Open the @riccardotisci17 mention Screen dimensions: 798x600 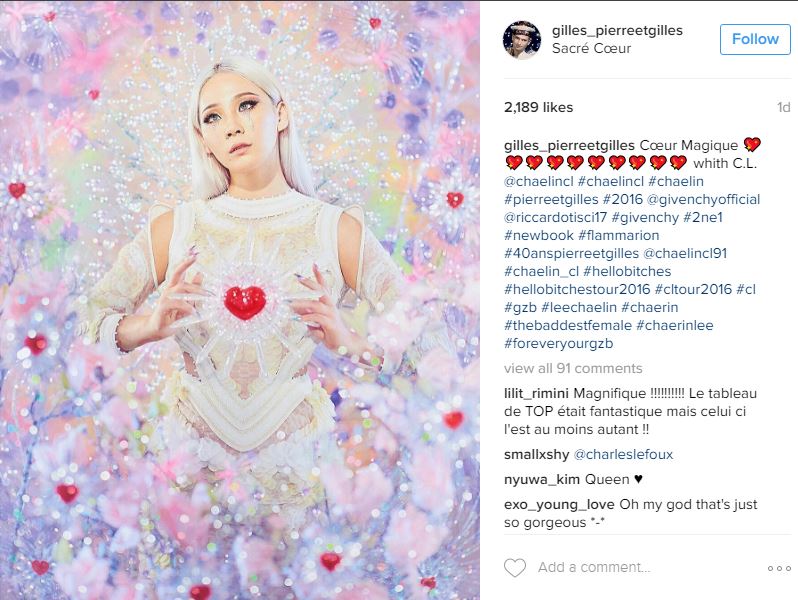point(555,217)
